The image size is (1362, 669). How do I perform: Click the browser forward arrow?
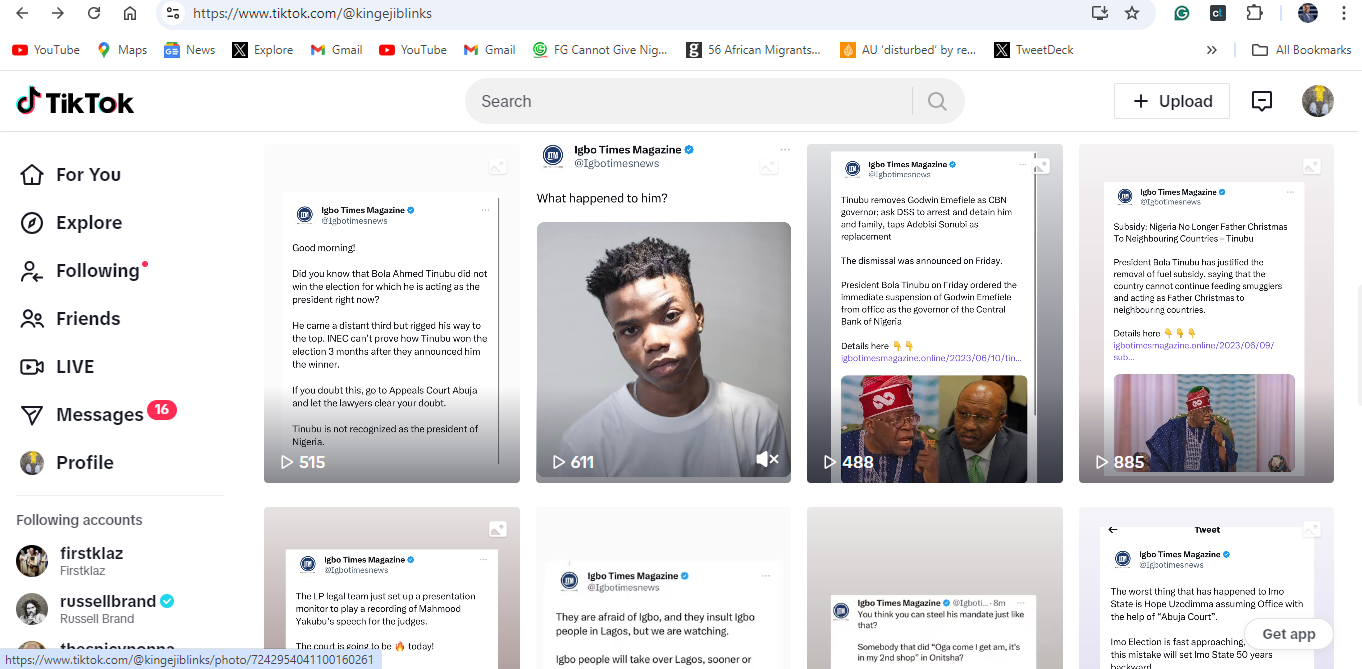point(58,13)
